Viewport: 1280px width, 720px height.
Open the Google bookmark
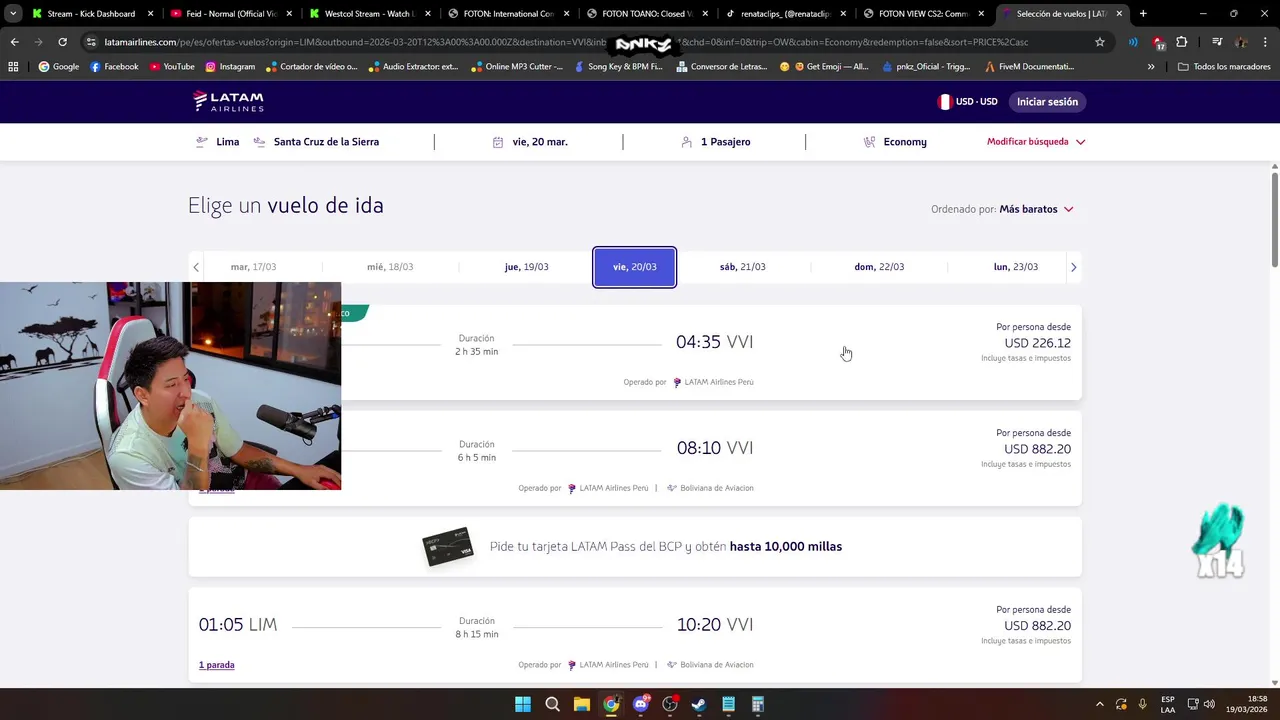tap(58, 67)
